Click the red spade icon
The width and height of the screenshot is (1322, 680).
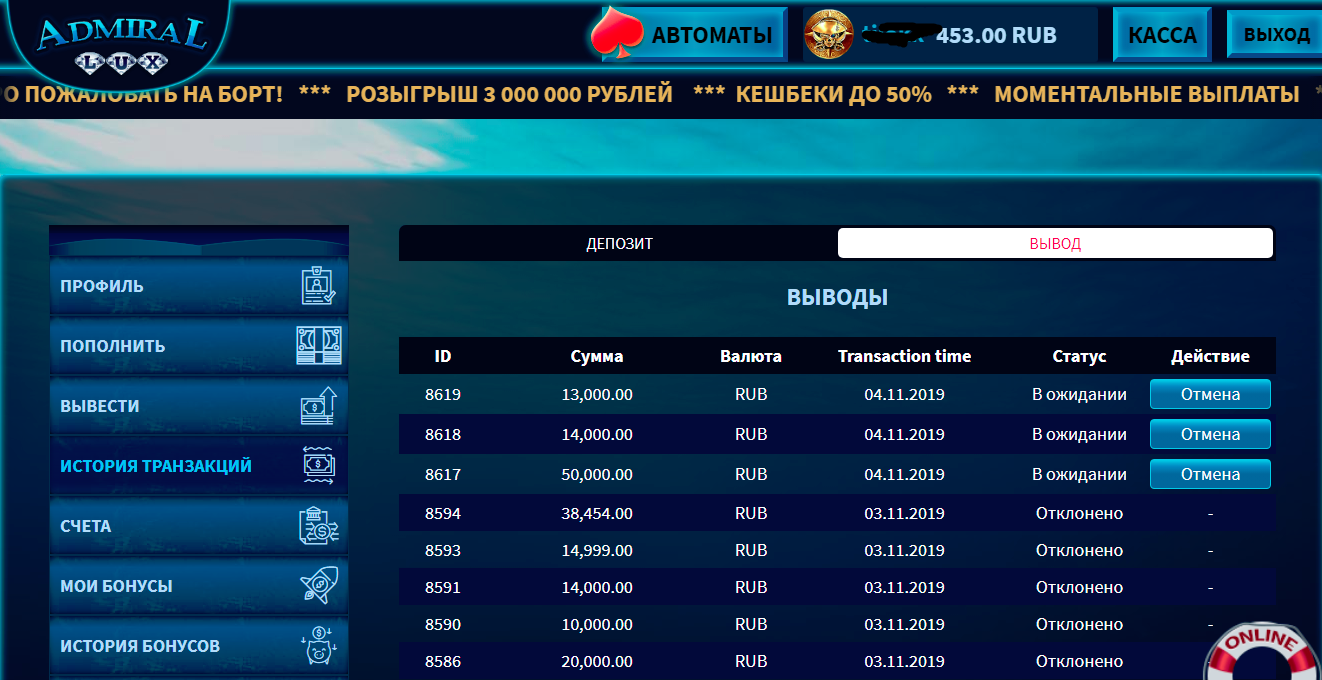click(617, 35)
